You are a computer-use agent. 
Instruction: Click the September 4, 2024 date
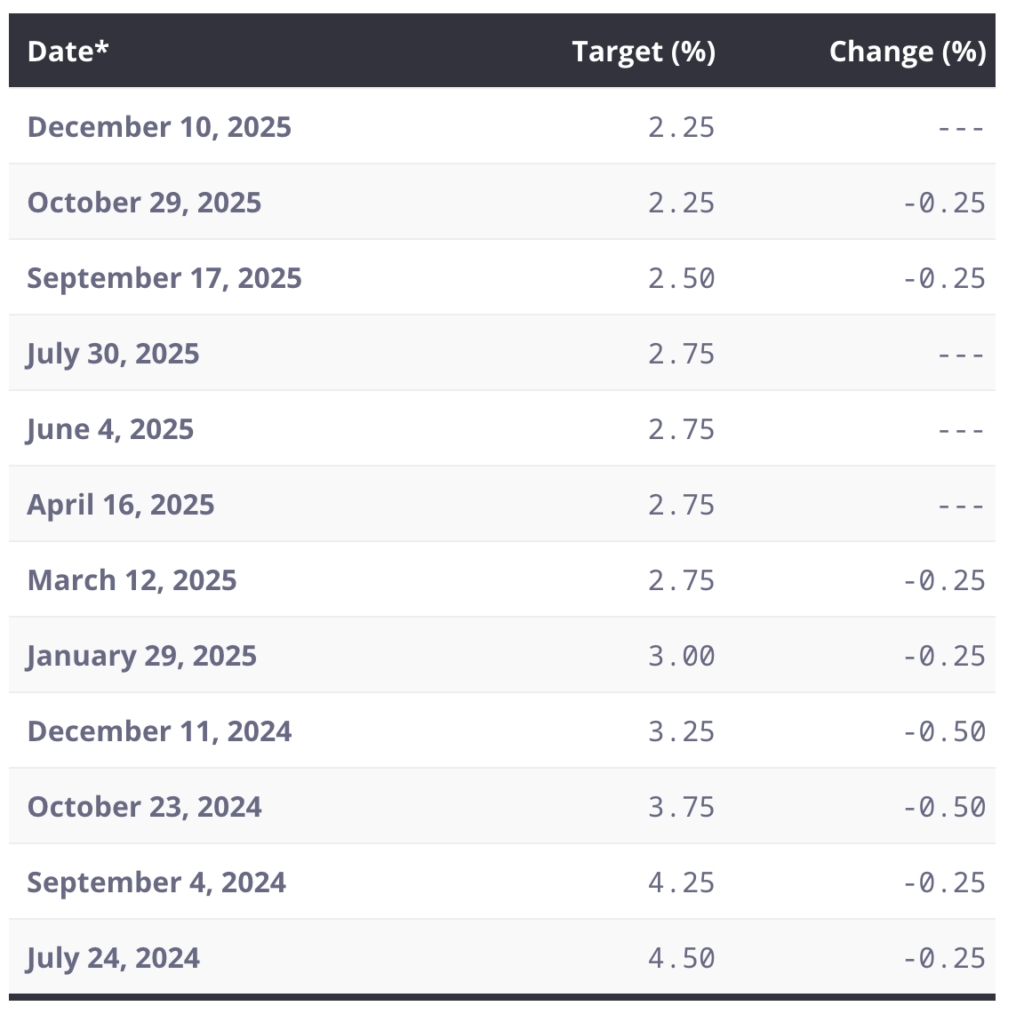tap(156, 882)
